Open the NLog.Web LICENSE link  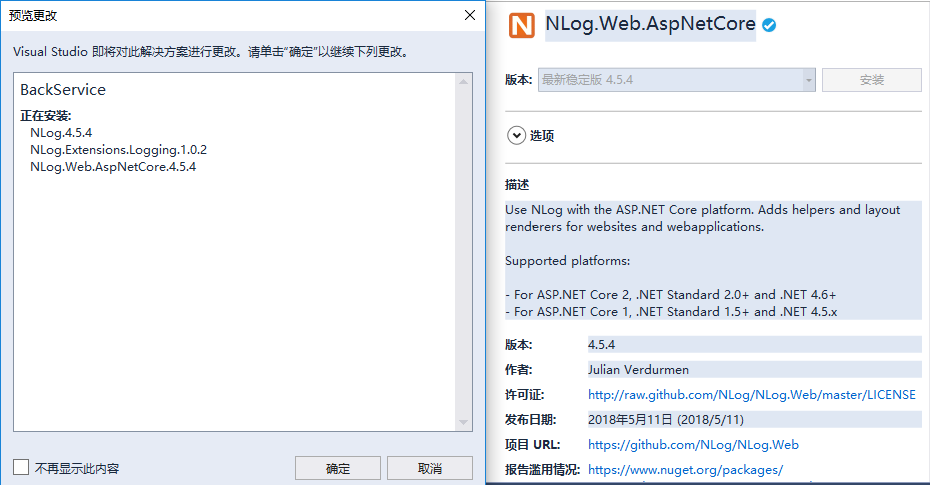751,395
